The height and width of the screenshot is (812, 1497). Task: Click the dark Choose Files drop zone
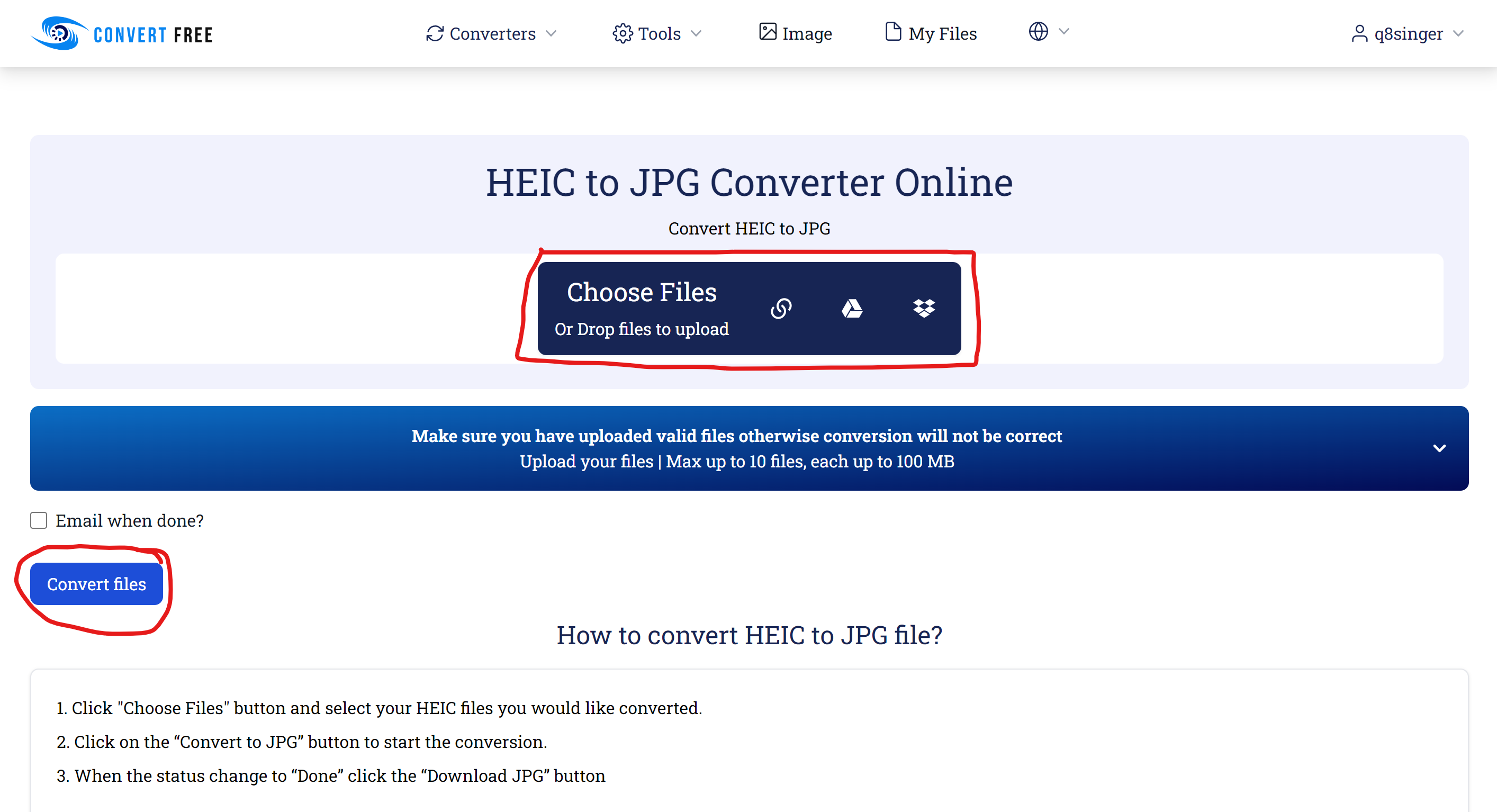click(642, 308)
